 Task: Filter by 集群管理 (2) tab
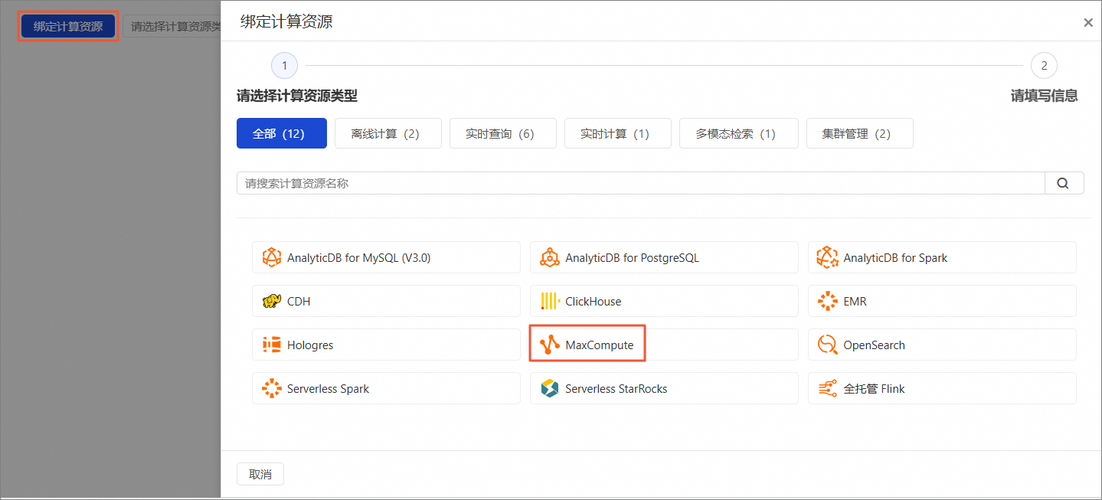pyautogui.click(x=860, y=134)
